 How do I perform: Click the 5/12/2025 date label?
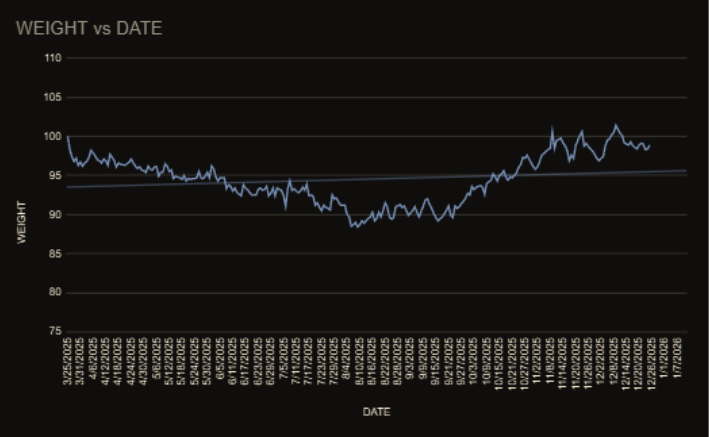(x=169, y=361)
